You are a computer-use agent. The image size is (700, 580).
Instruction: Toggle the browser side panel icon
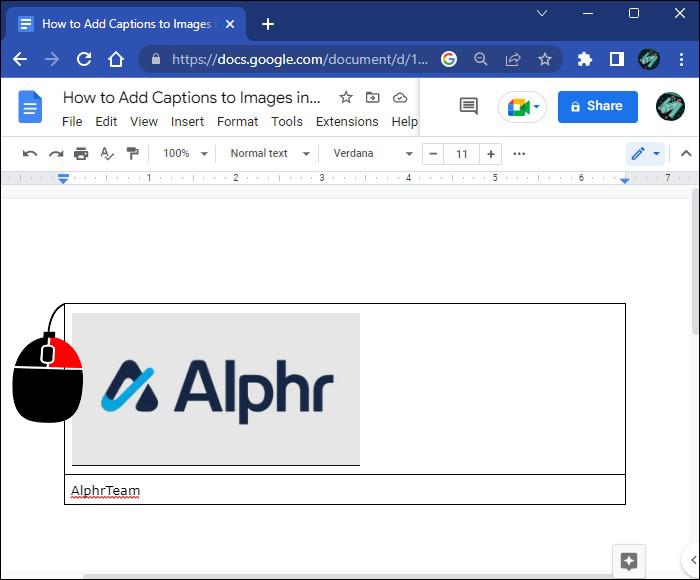click(x=617, y=59)
